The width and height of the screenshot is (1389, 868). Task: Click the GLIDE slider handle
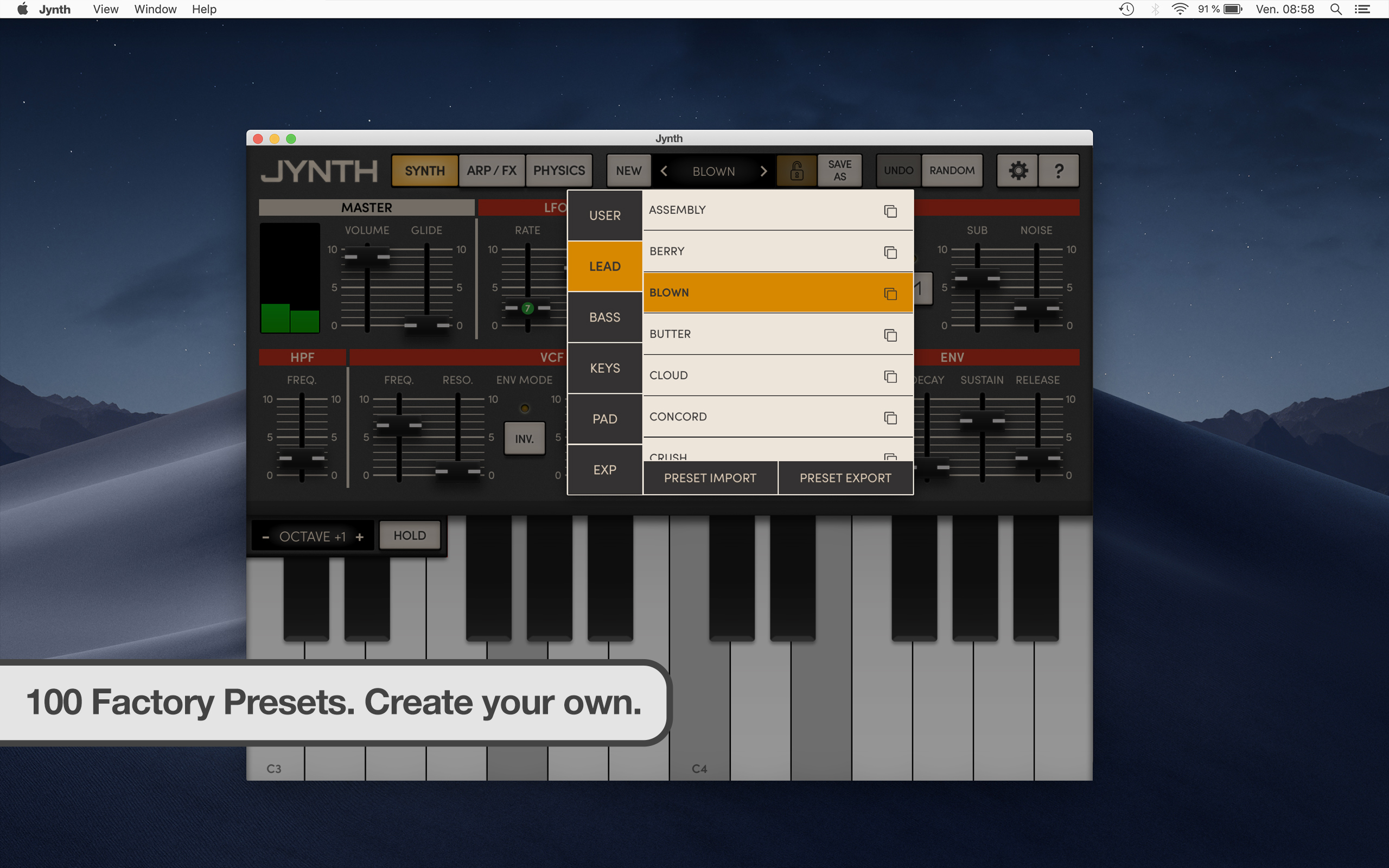click(426, 325)
